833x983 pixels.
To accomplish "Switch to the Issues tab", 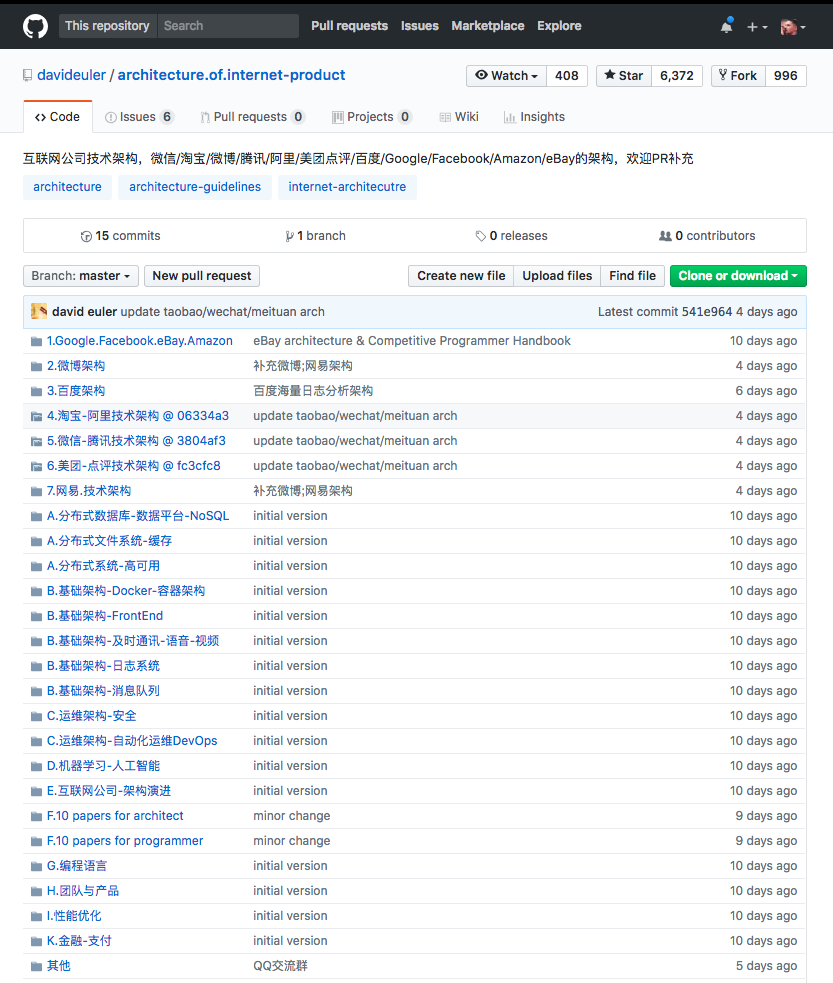I will [x=138, y=117].
